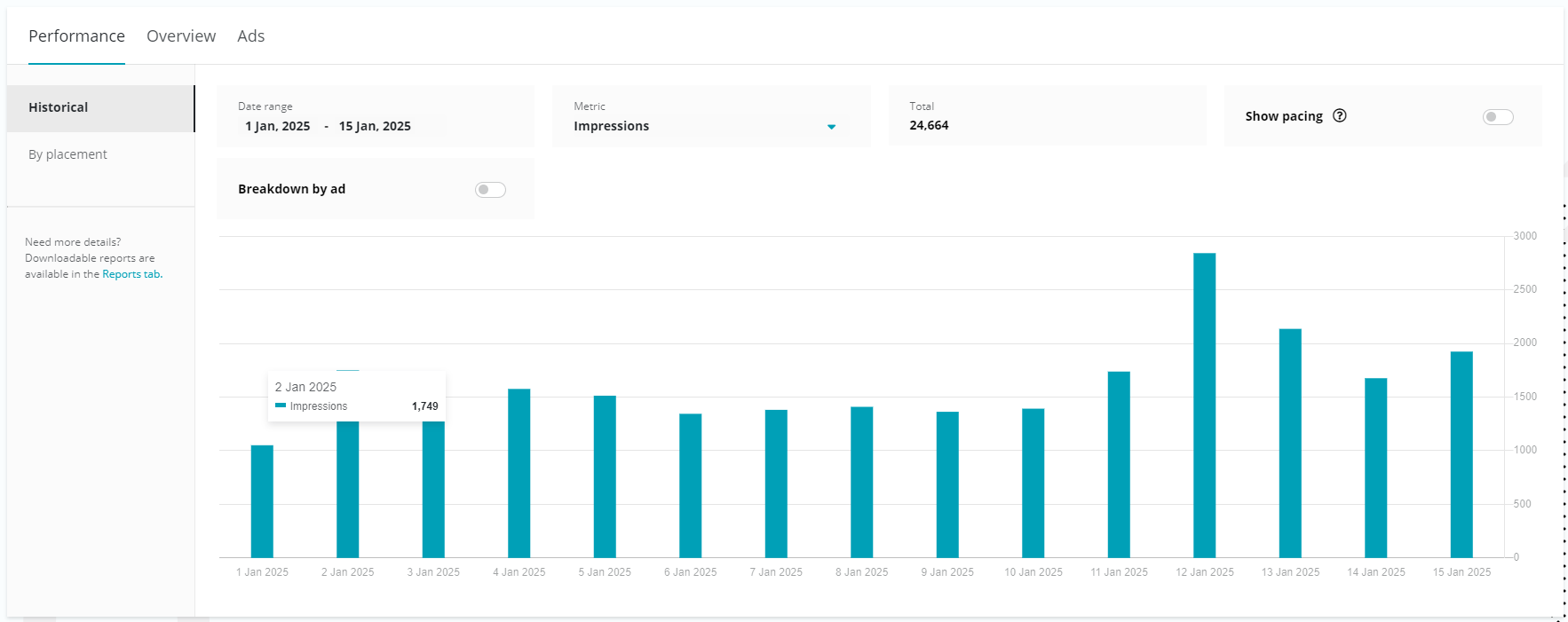Turn on Breakdown by ad switch

[x=490, y=190]
